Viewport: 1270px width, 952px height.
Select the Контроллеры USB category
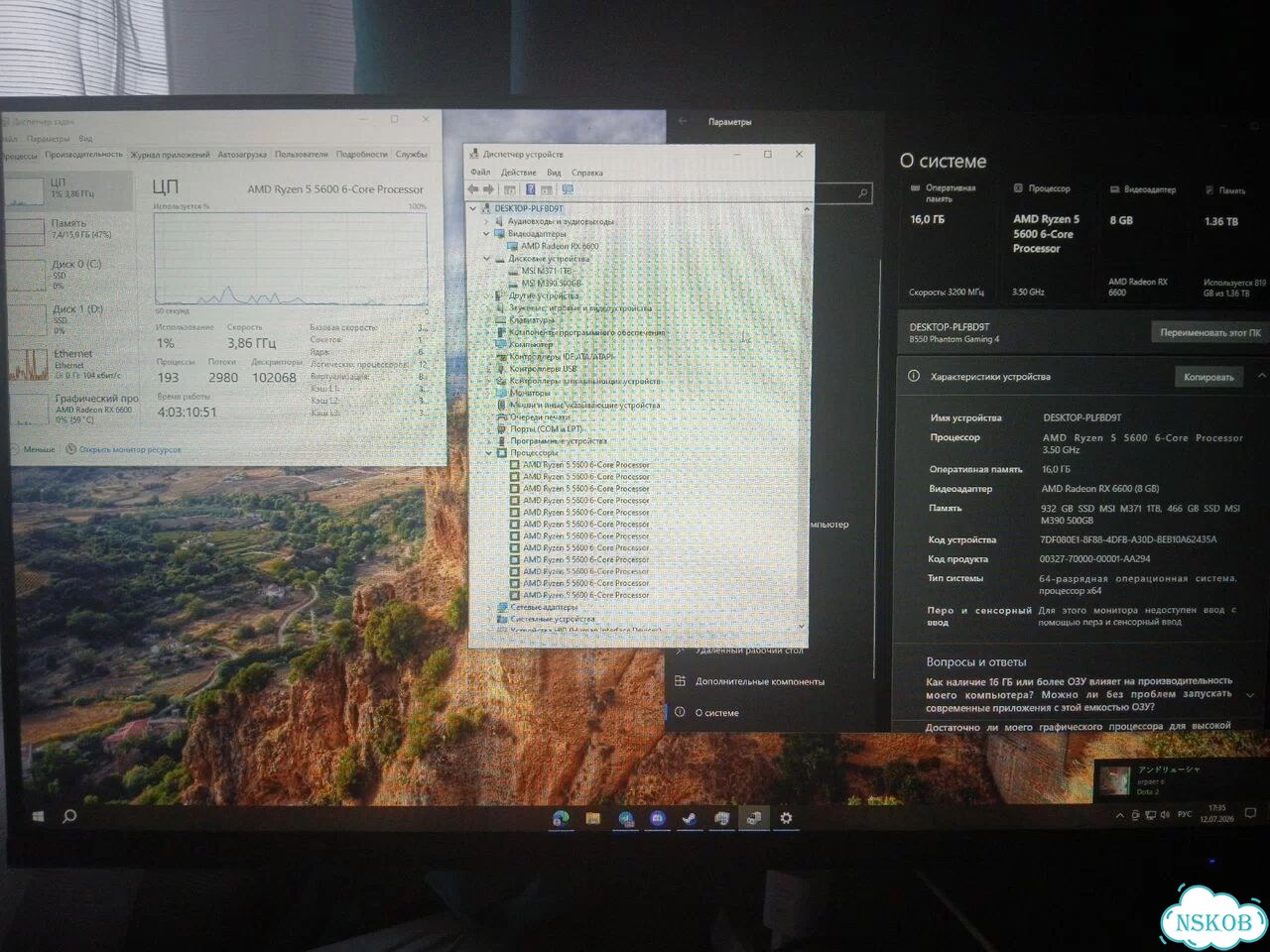coord(543,369)
